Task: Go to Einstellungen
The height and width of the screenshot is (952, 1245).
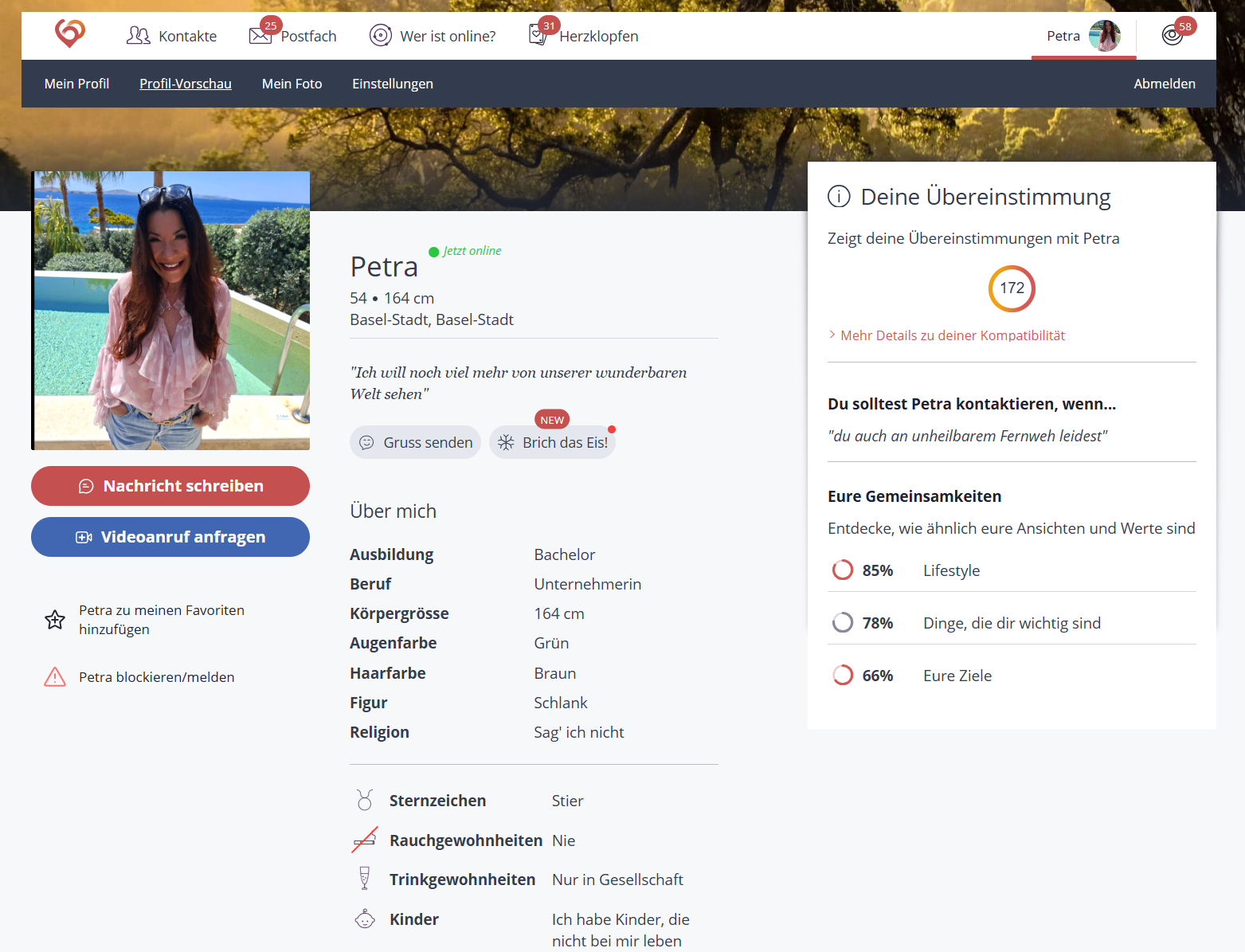Action: coord(393,84)
